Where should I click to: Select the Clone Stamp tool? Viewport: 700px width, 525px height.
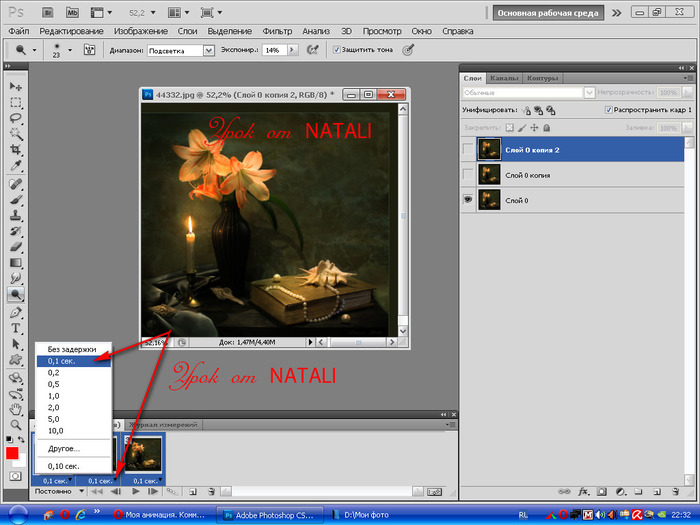point(16,215)
